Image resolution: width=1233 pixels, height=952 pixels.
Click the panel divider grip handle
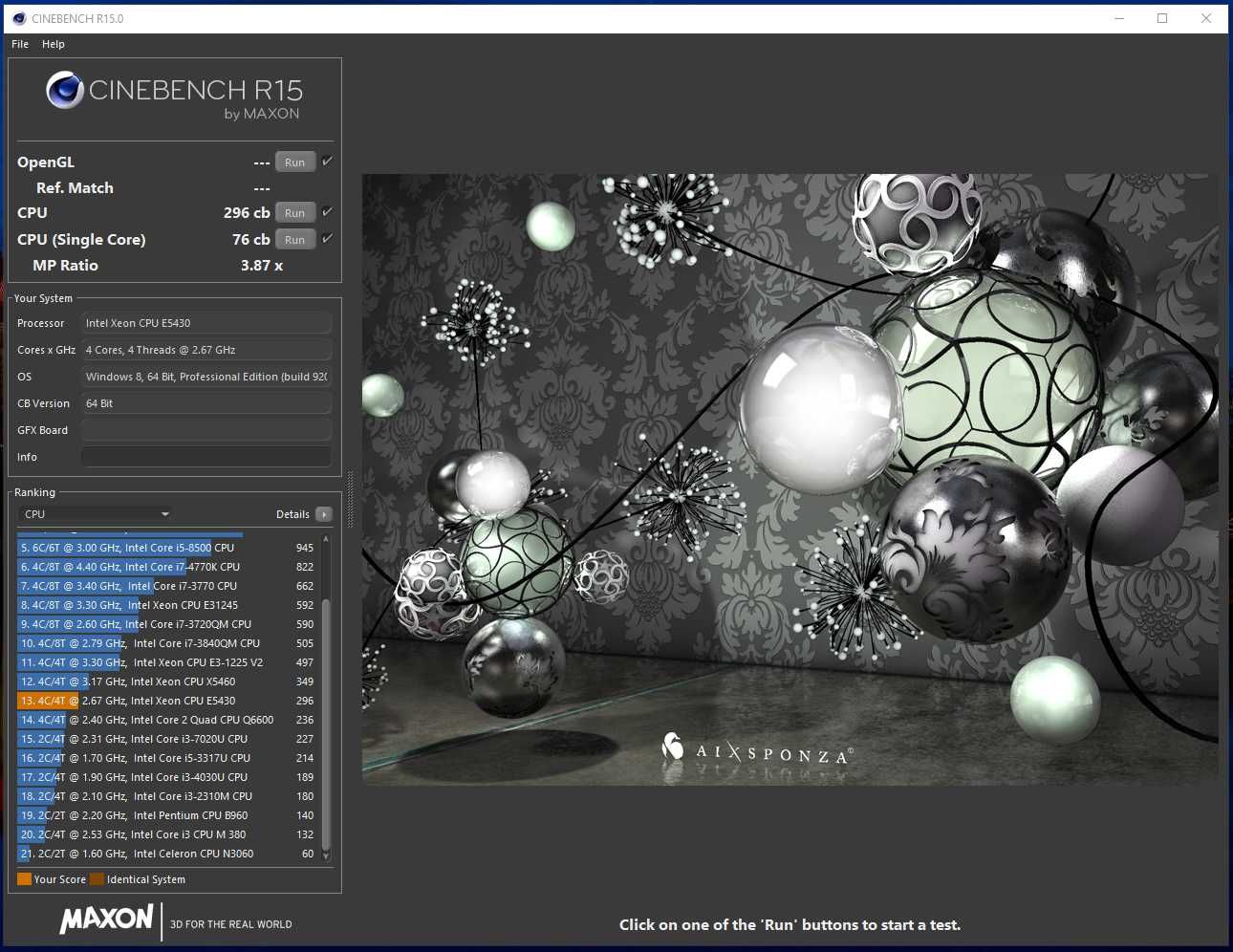351,499
